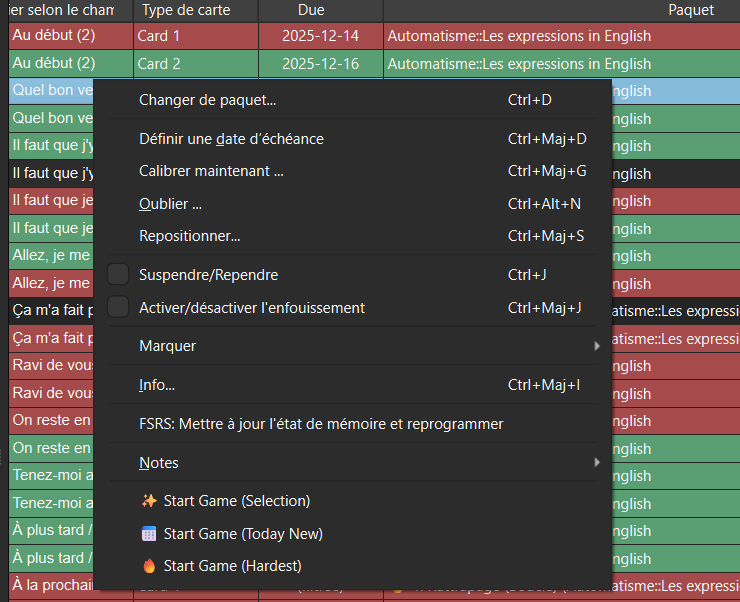740x602 pixels.
Task: Expand the Notes submenu arrow
Action: coord(597,462)
